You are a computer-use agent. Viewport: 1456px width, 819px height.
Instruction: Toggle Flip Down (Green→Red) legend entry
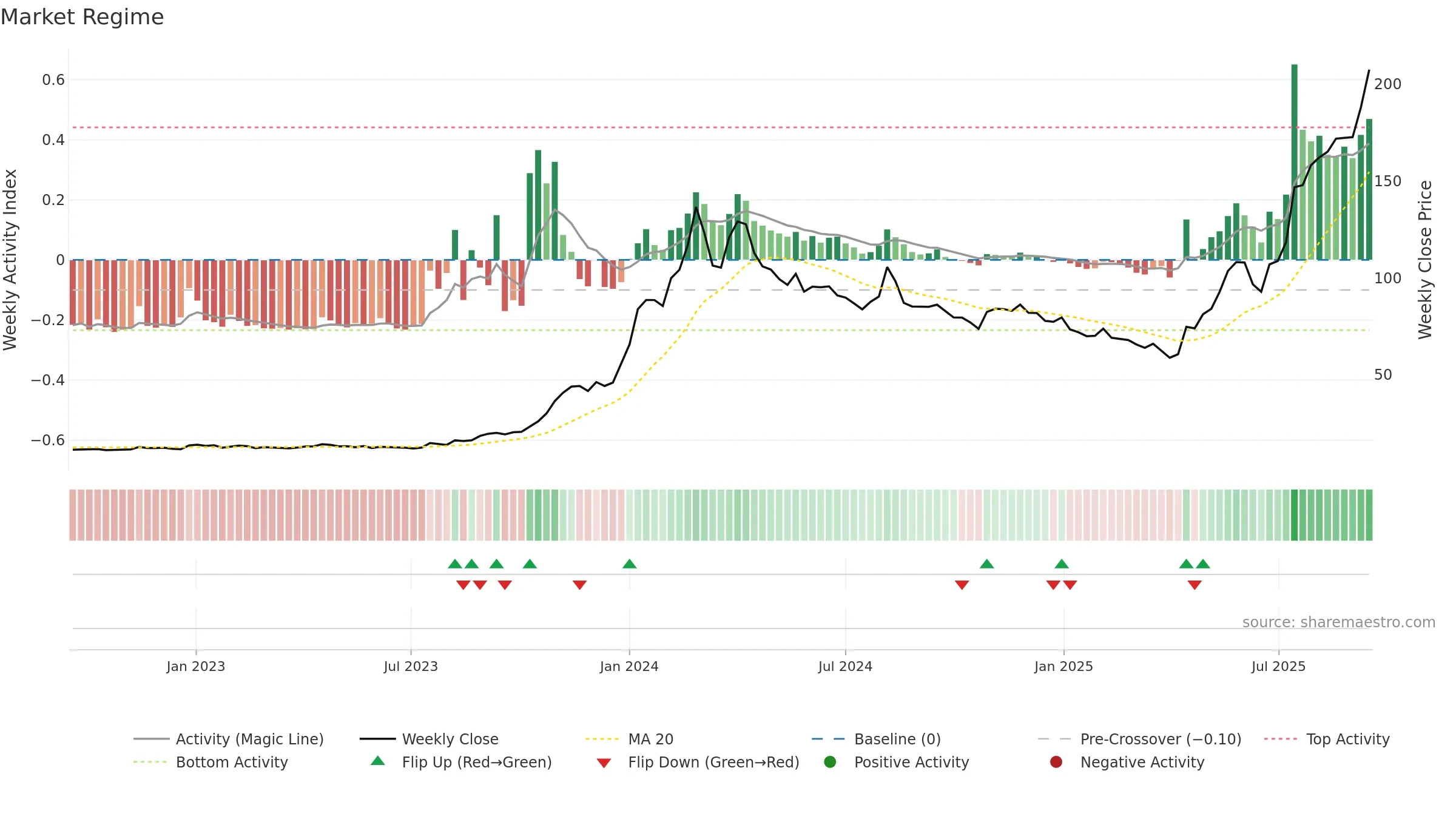coord(698,762)
